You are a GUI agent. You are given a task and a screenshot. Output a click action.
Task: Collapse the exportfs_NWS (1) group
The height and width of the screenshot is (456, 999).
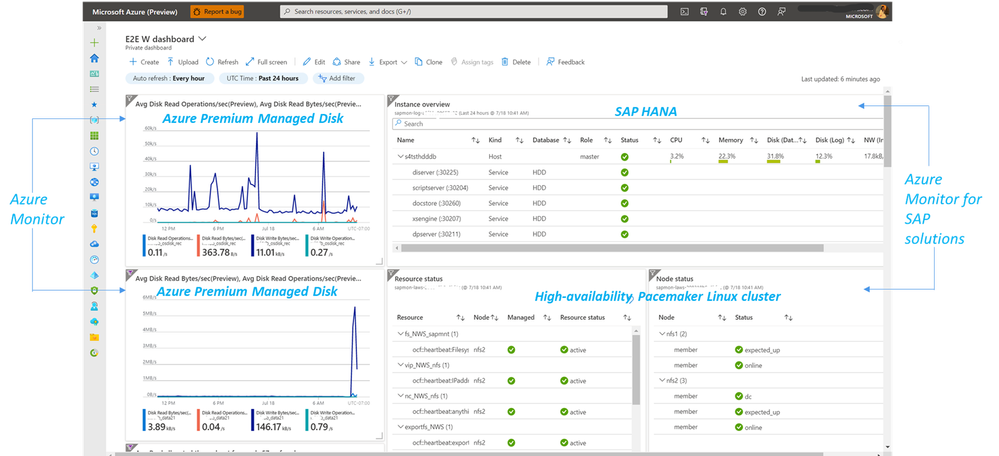click(x=400, y=427)
